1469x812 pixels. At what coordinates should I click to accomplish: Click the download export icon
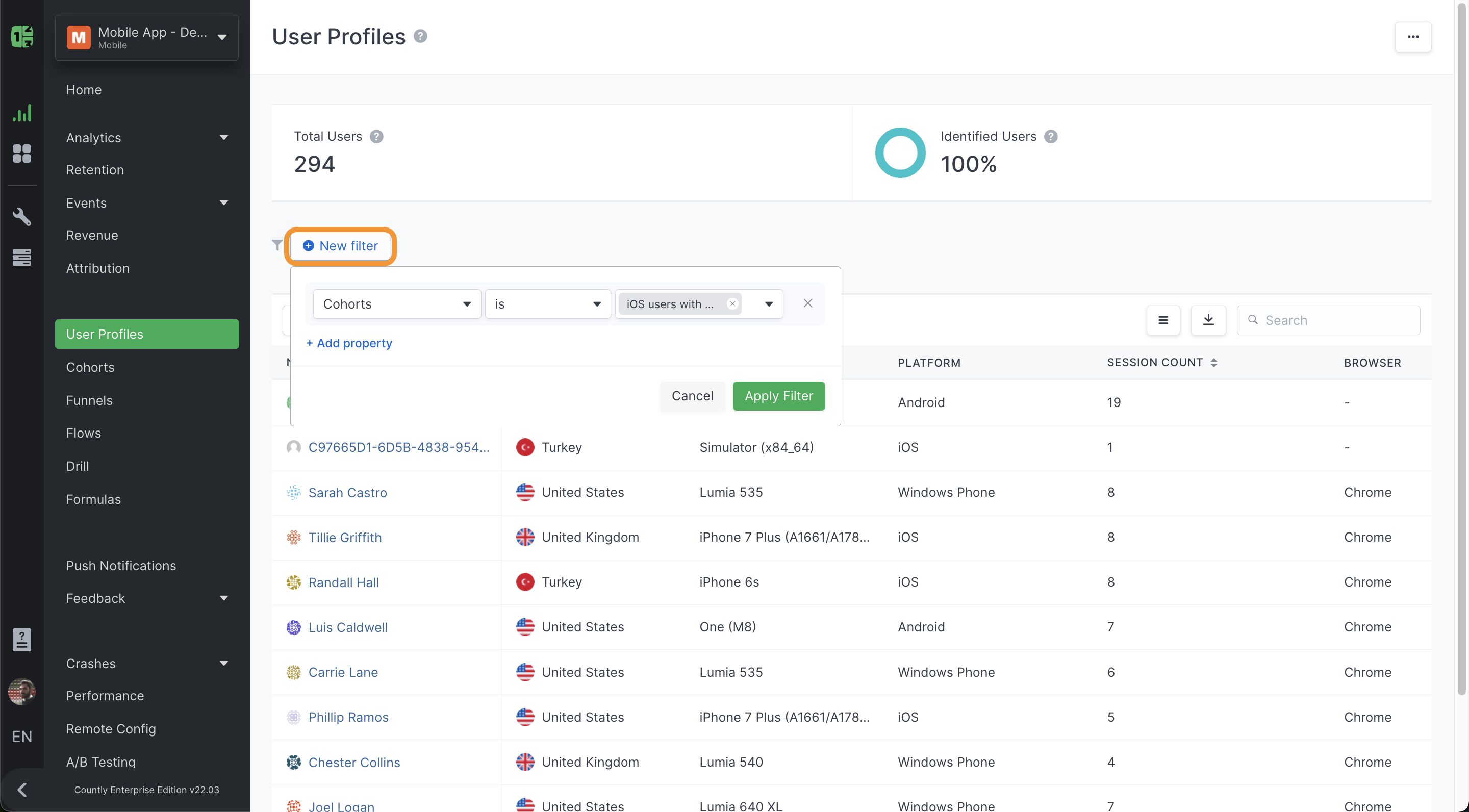pyautogui.click(x=1208, y=320)
